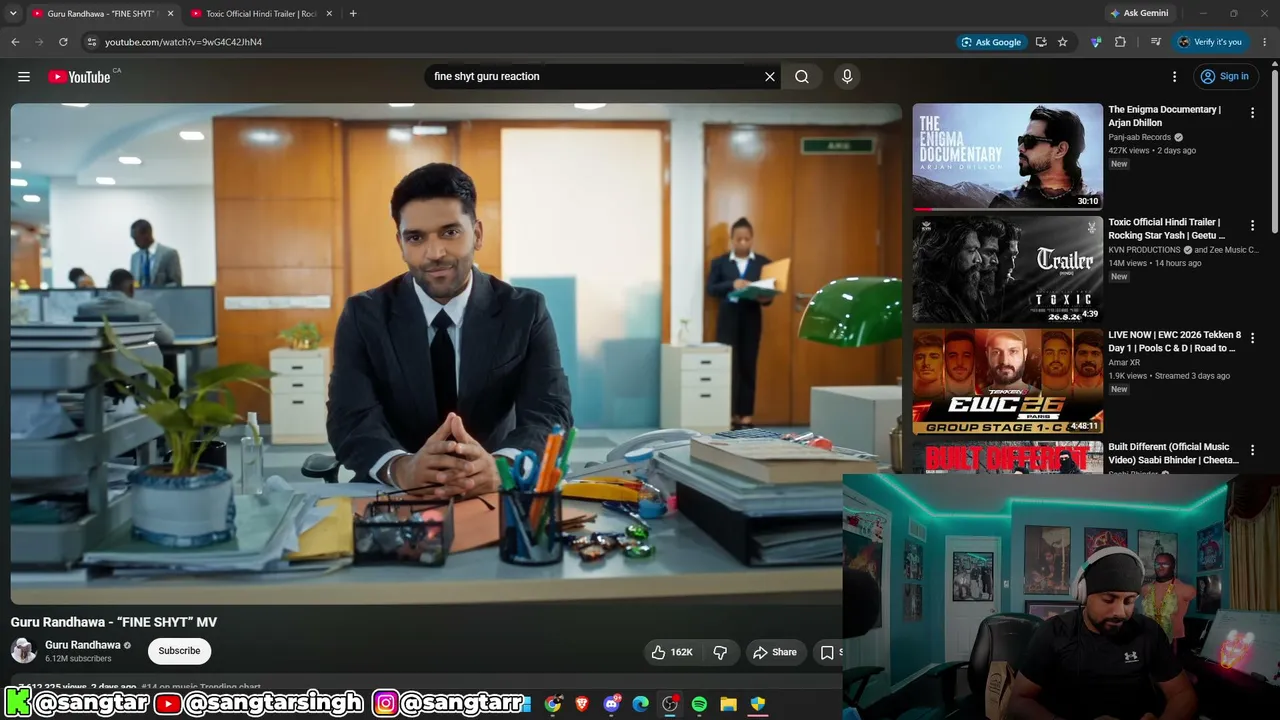Click in the YouTube search field

pos(595,77)
